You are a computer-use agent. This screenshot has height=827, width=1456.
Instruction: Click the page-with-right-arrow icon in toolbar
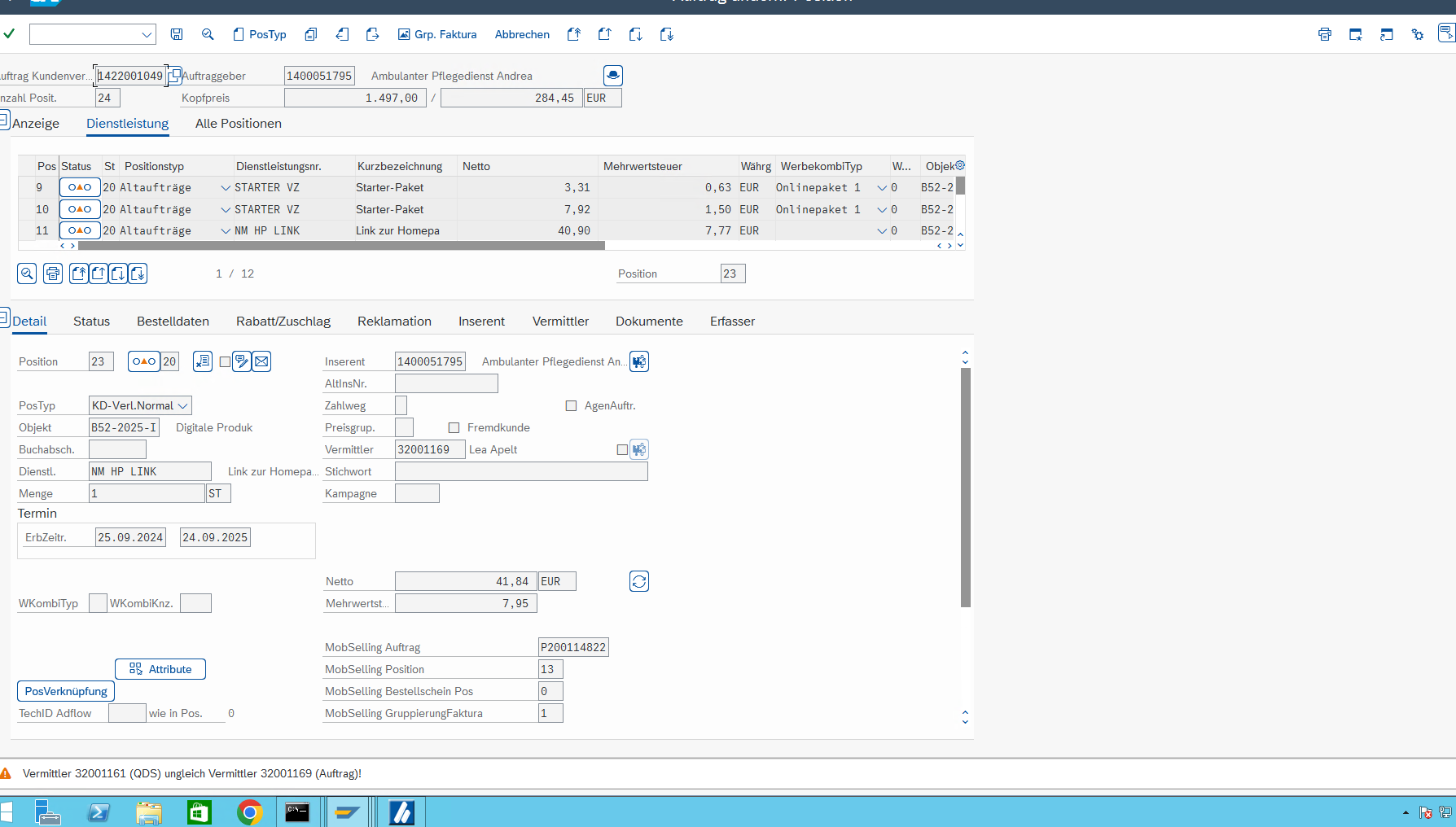coord(373,34)
